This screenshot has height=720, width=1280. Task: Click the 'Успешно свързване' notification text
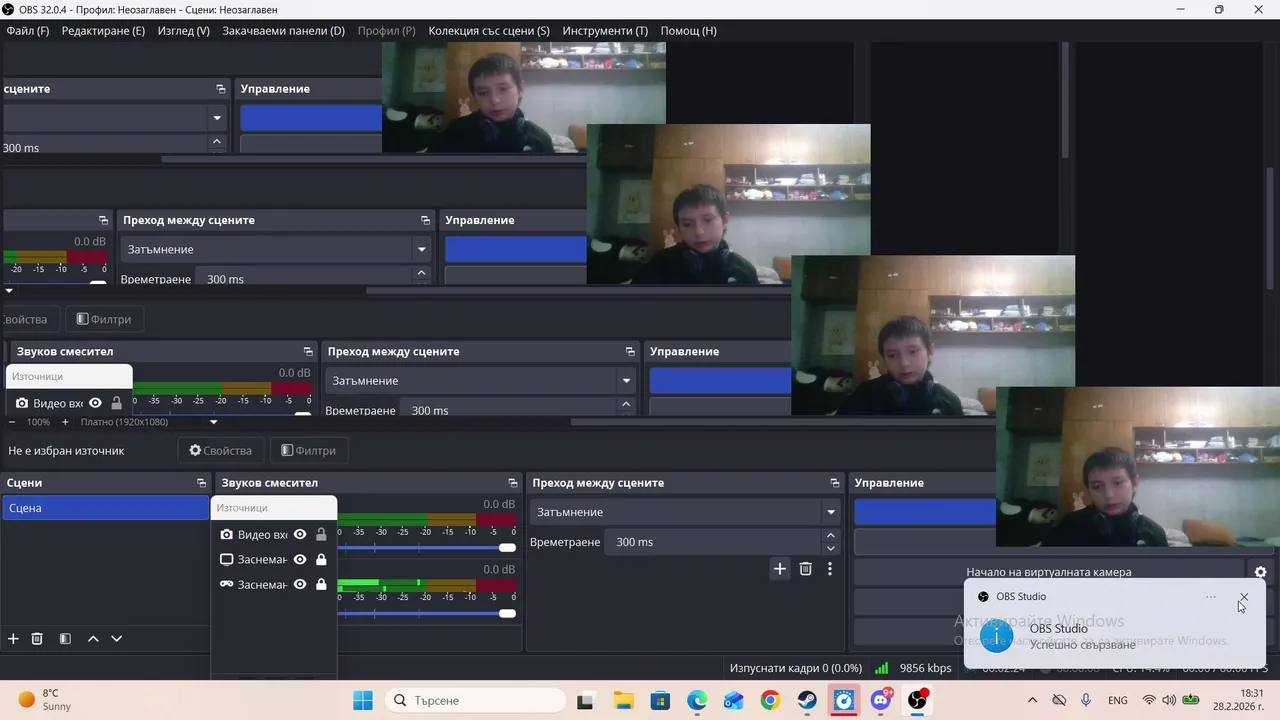(1082, 645)
